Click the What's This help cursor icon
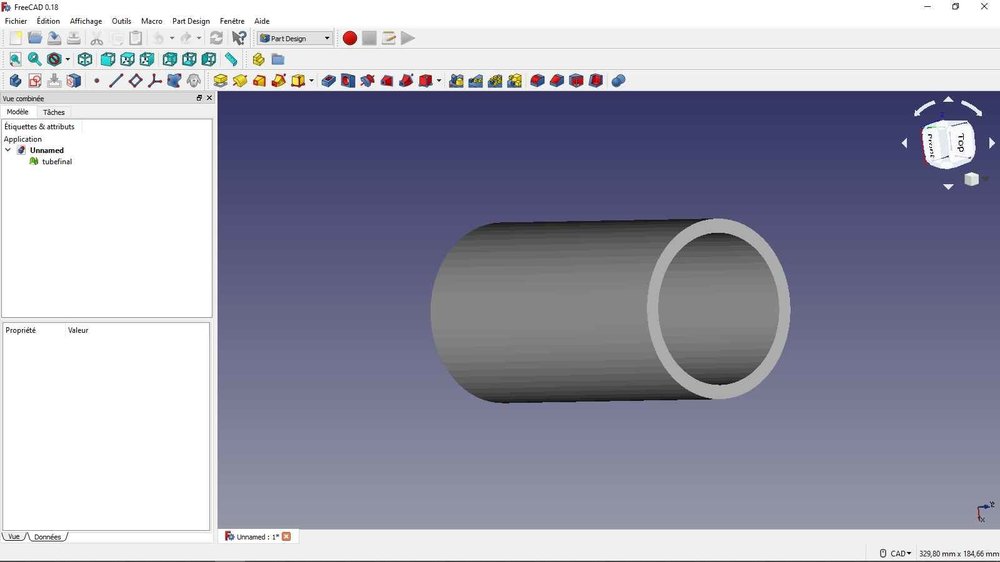Viewport: 1000px width, 562px height. click(x=239, y=38)
